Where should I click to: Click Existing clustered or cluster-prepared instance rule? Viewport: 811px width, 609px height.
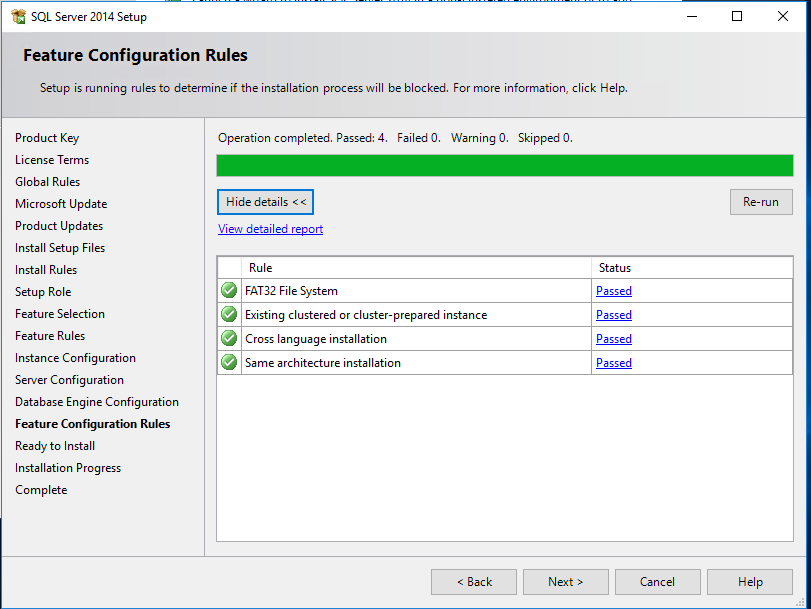click(366, 315)
